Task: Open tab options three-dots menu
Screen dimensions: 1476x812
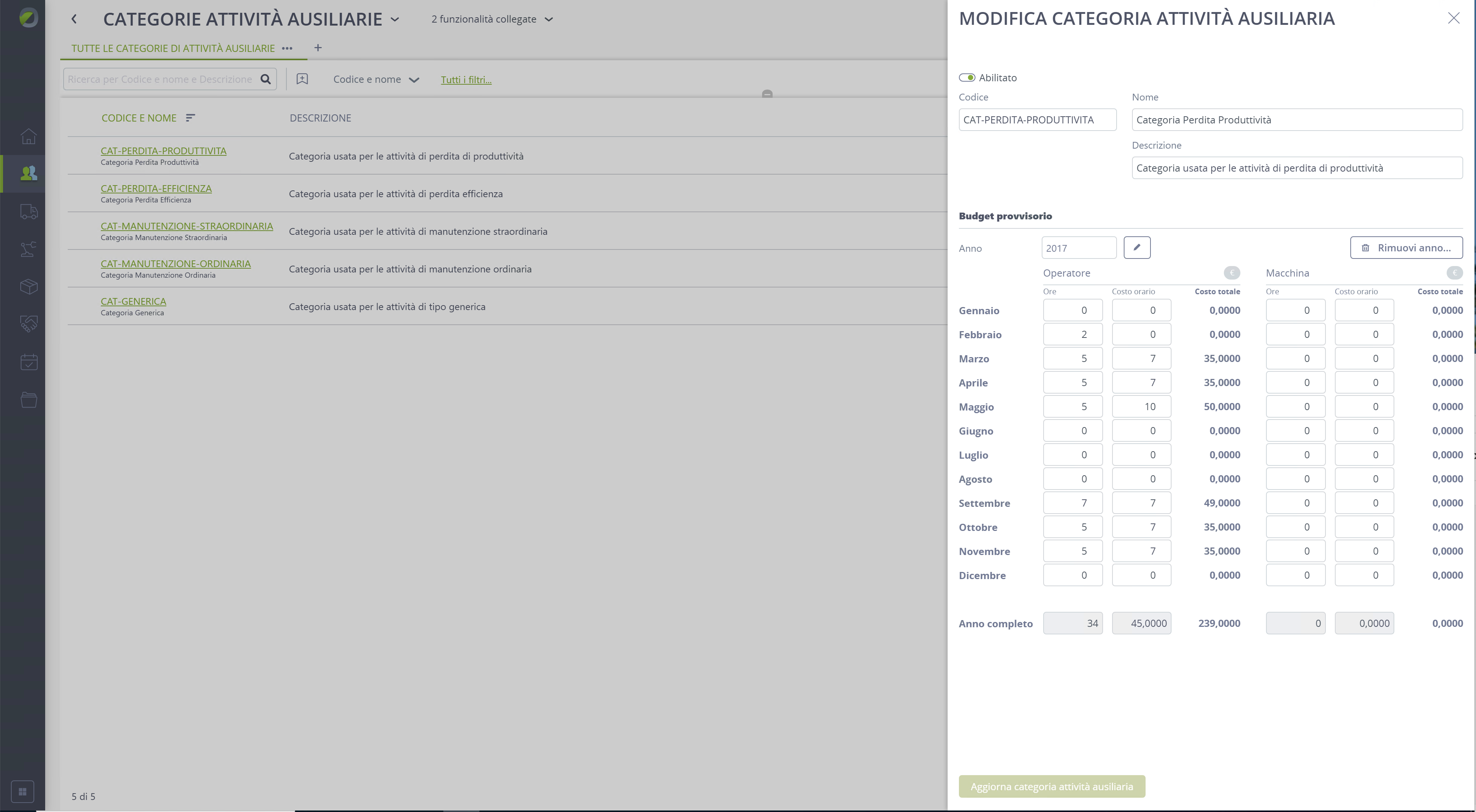Action: [287, 48]
